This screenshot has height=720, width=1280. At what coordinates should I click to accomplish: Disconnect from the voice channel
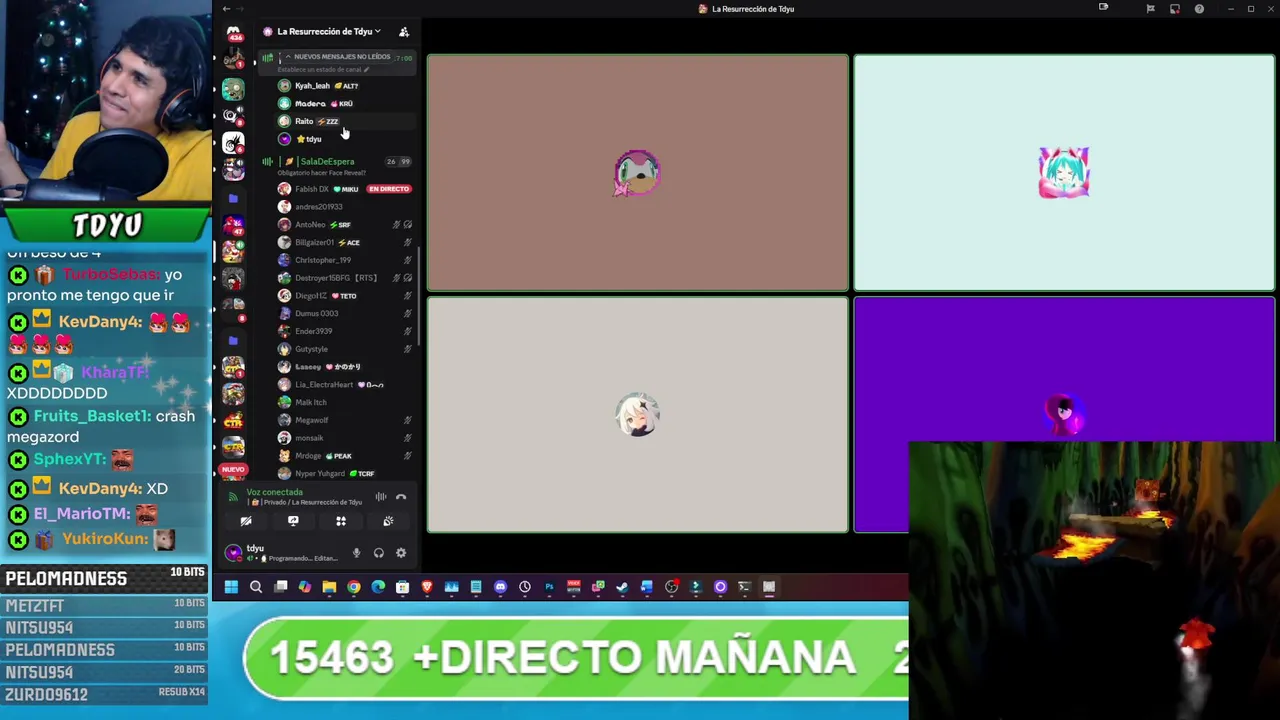pyautogui.click(x=401, y=497)
